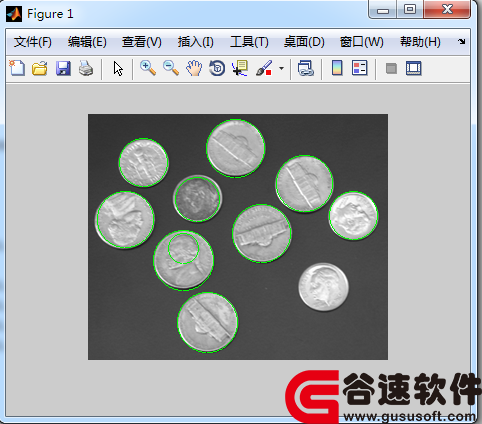Click the Hide Plot Tools icon
482x424 pixels.
pyautogui.click(x=391, y=69)
